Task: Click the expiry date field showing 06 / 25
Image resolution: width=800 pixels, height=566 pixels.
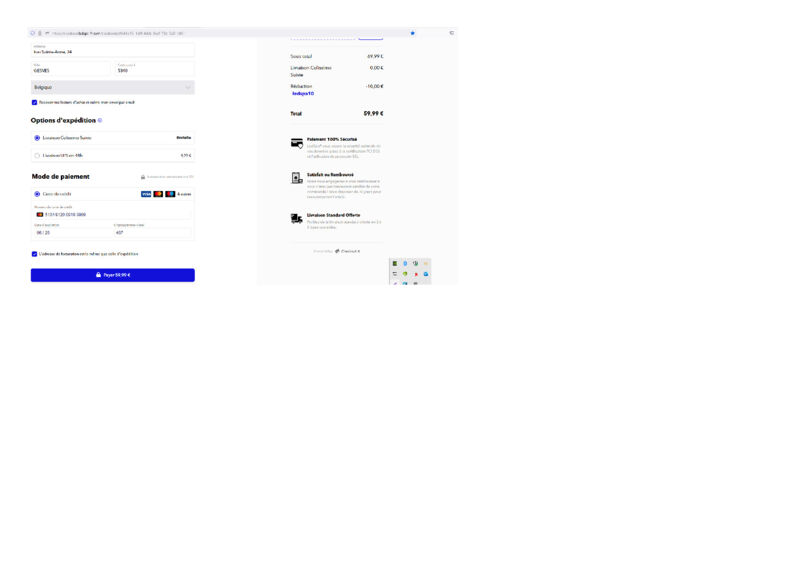Action: [x=72, y=231]
